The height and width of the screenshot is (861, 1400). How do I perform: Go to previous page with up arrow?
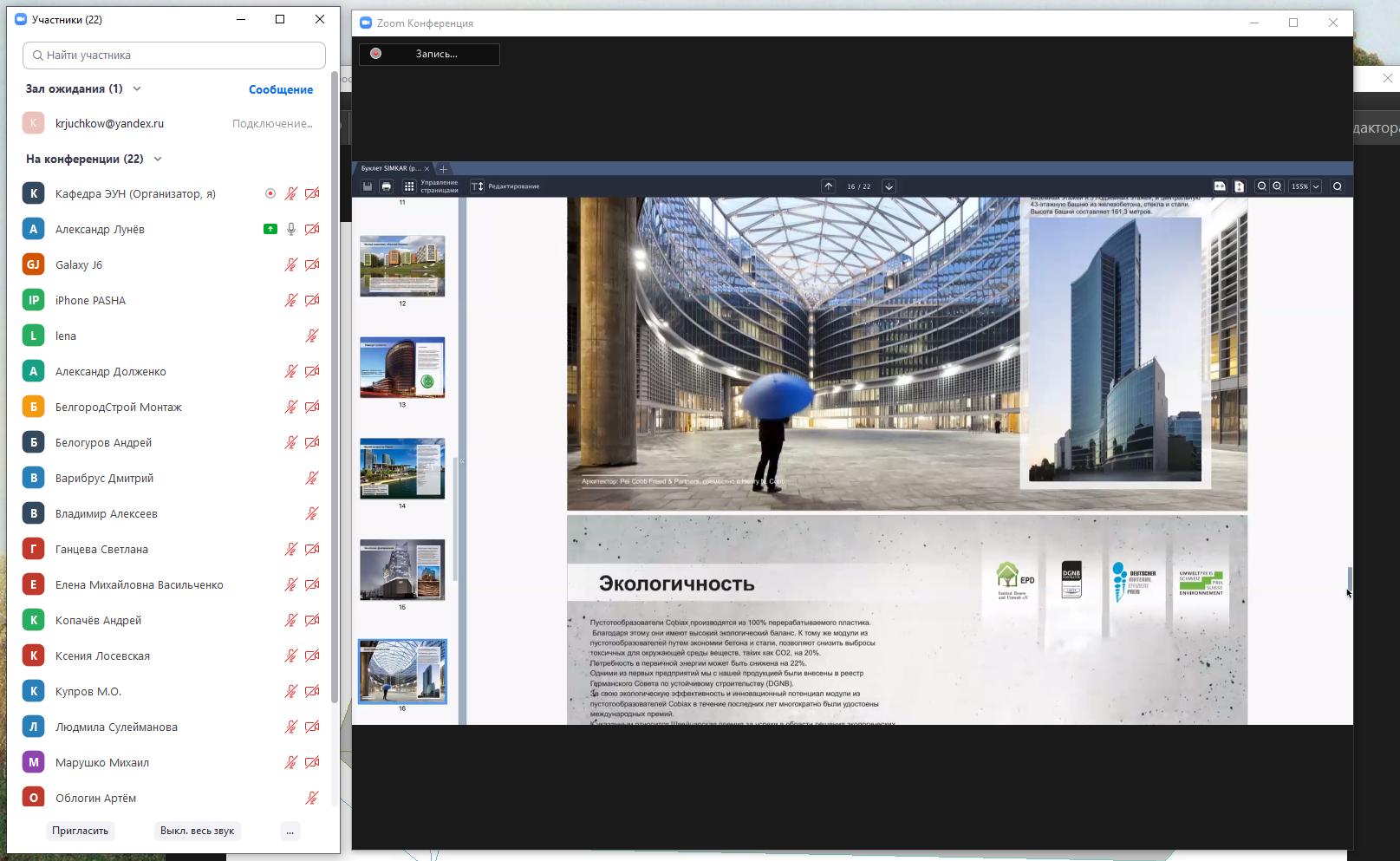click(829, 186)
